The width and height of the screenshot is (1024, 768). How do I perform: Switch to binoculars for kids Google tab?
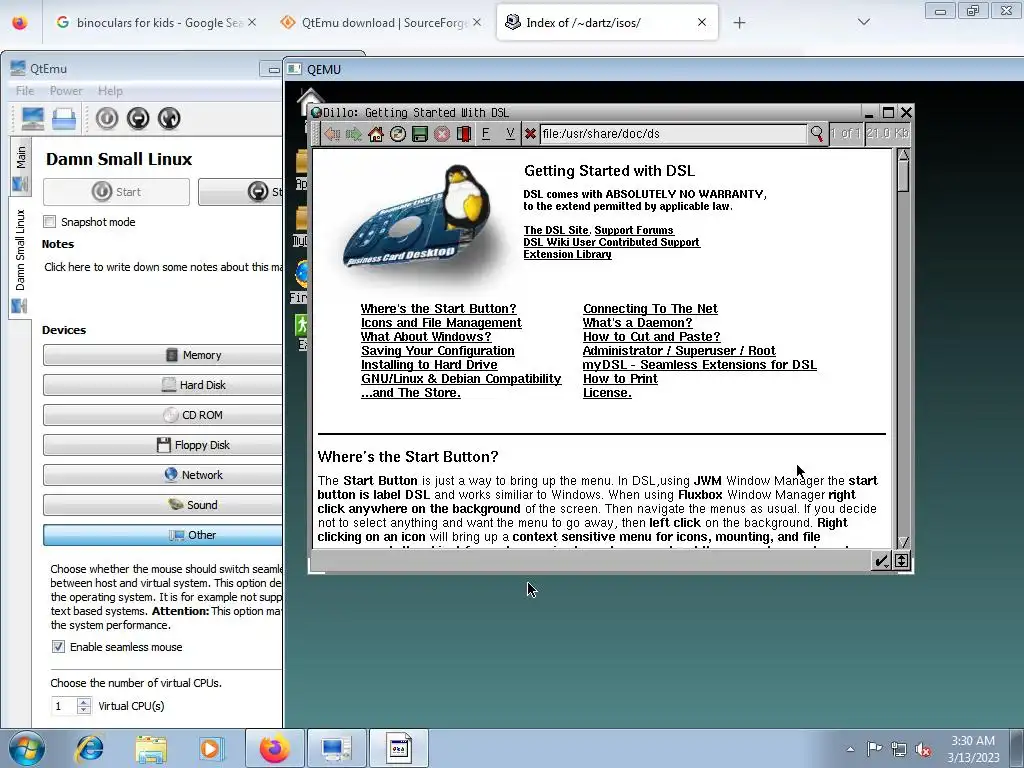click(x=156, y=23)
